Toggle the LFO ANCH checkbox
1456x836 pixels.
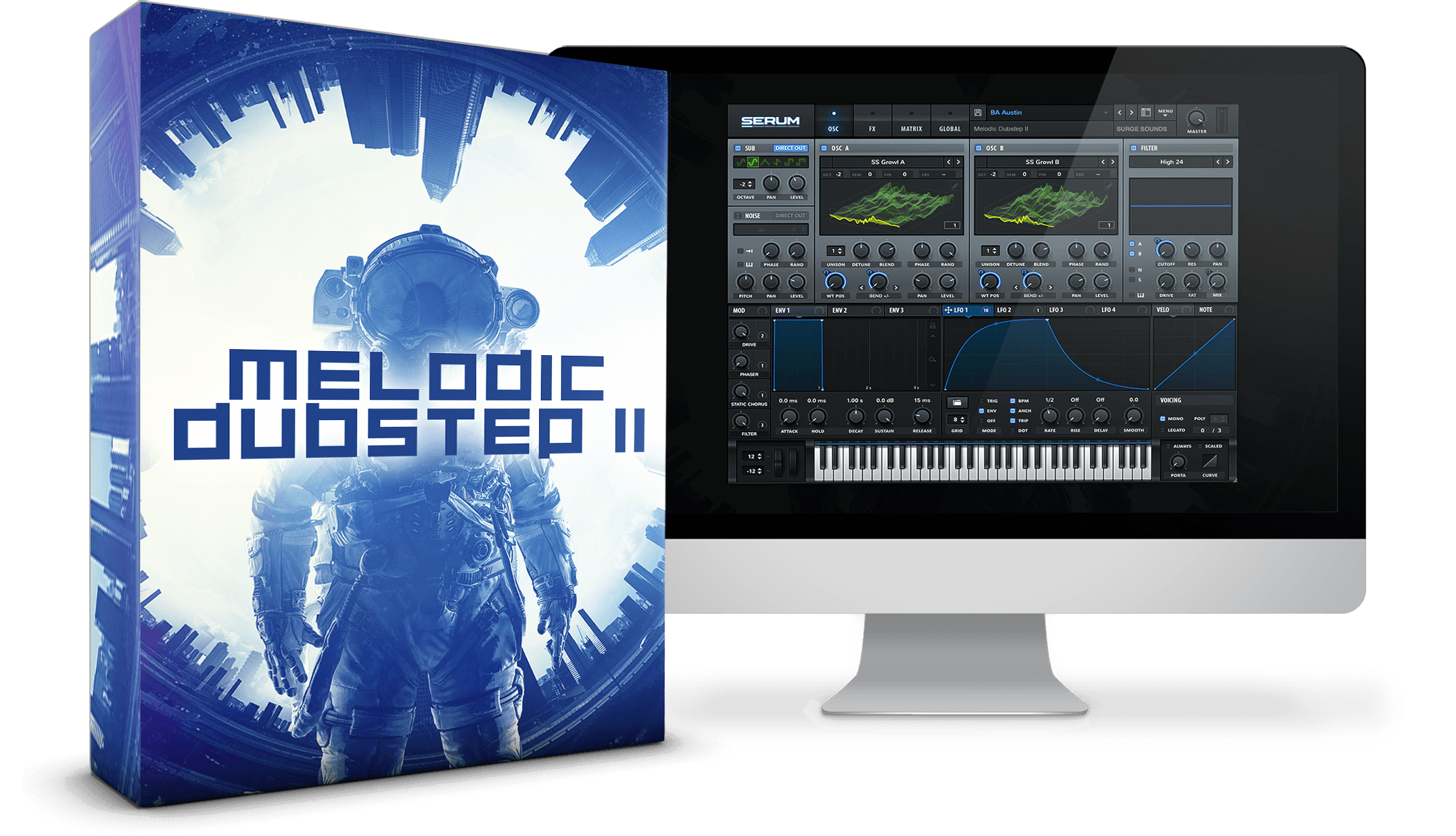pyautogui.click(x=1012, y=411)
